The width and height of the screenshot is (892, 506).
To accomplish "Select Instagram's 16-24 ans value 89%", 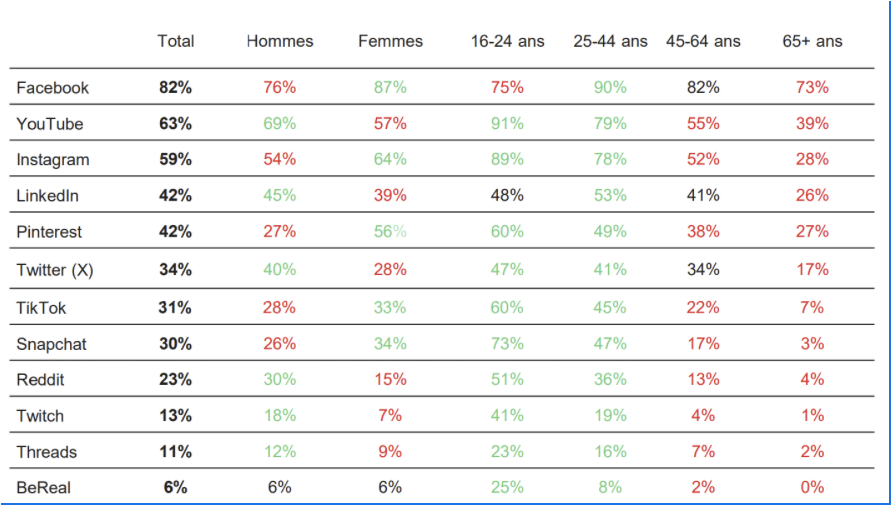I will point(507,160).
